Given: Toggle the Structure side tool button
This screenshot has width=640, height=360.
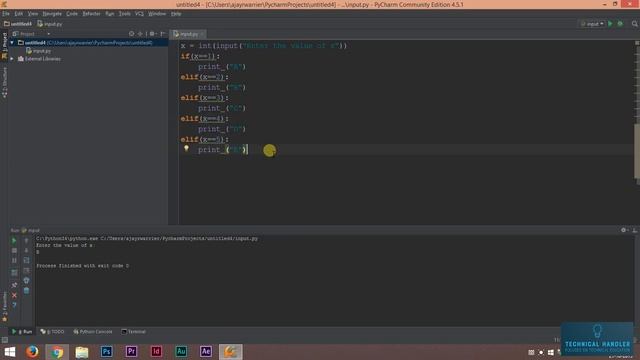Looking at the screenshot, I should (x=4, y=82).
